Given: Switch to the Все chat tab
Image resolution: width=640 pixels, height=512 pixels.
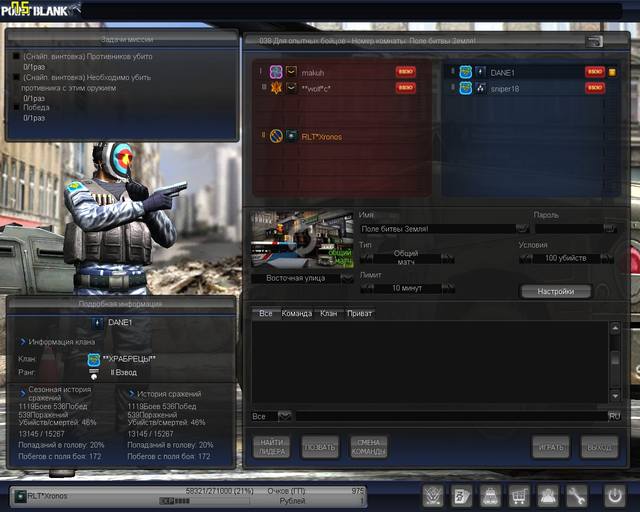Looking at the screenshot, I should click(x=265, y=314).
